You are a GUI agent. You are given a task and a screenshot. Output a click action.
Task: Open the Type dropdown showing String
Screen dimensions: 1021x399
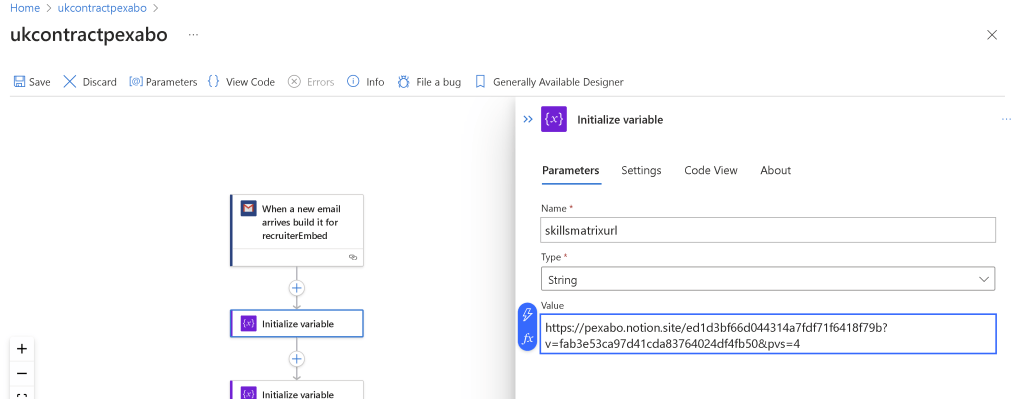tap(768, 279)
